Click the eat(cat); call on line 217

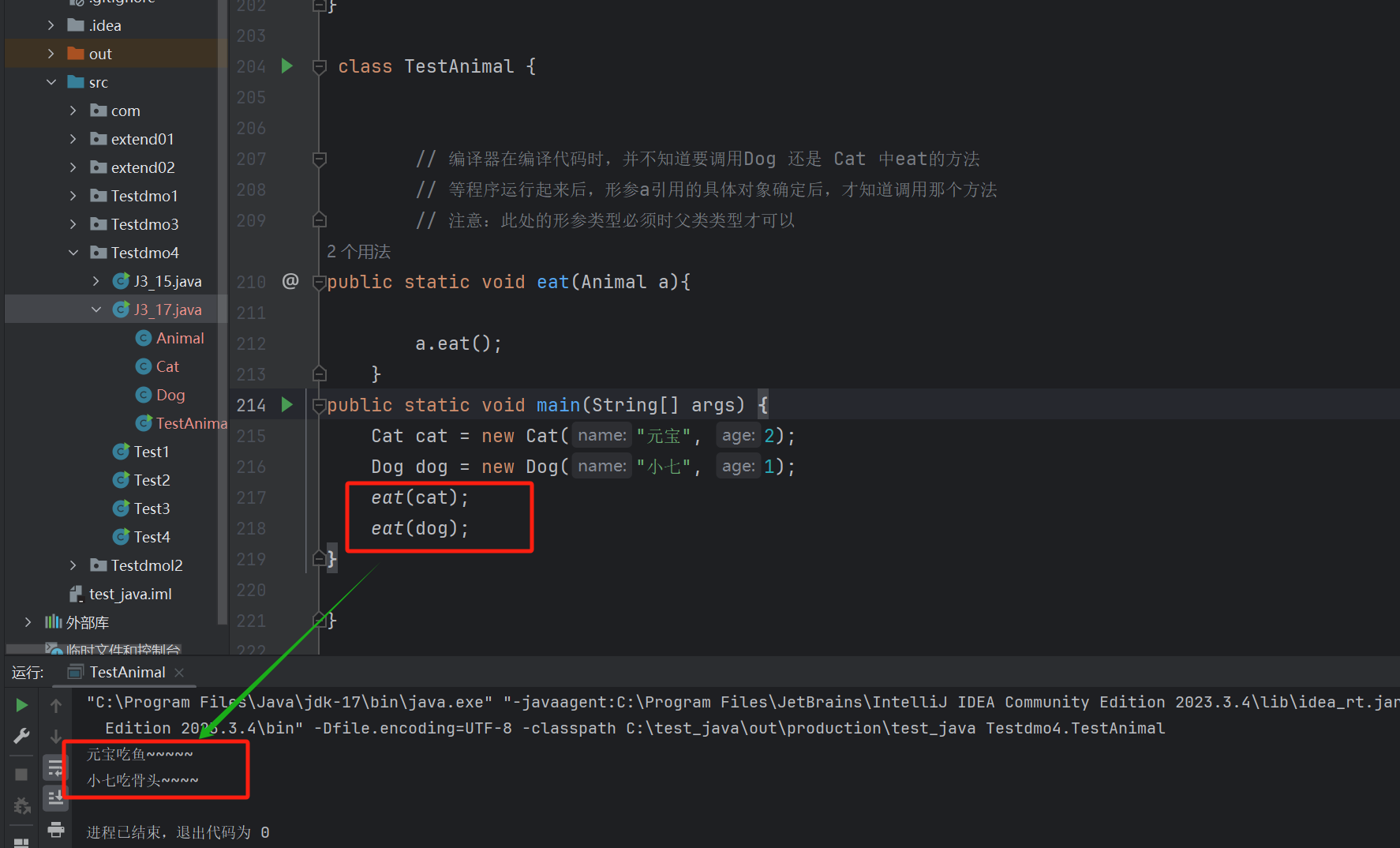420,497
